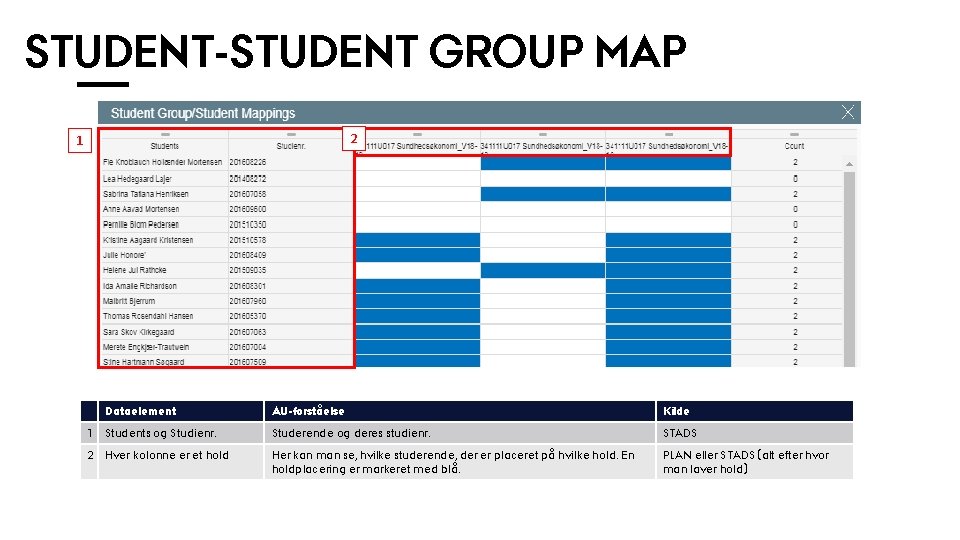Click the Count value for Julie Honore'
The width and height of the screenshot is (960, 540).
[795, 255]
